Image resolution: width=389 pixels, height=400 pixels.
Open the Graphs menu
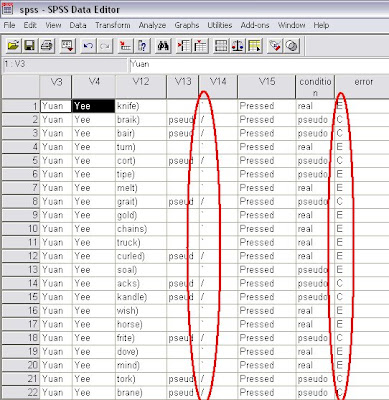click(x=187, y=25)
